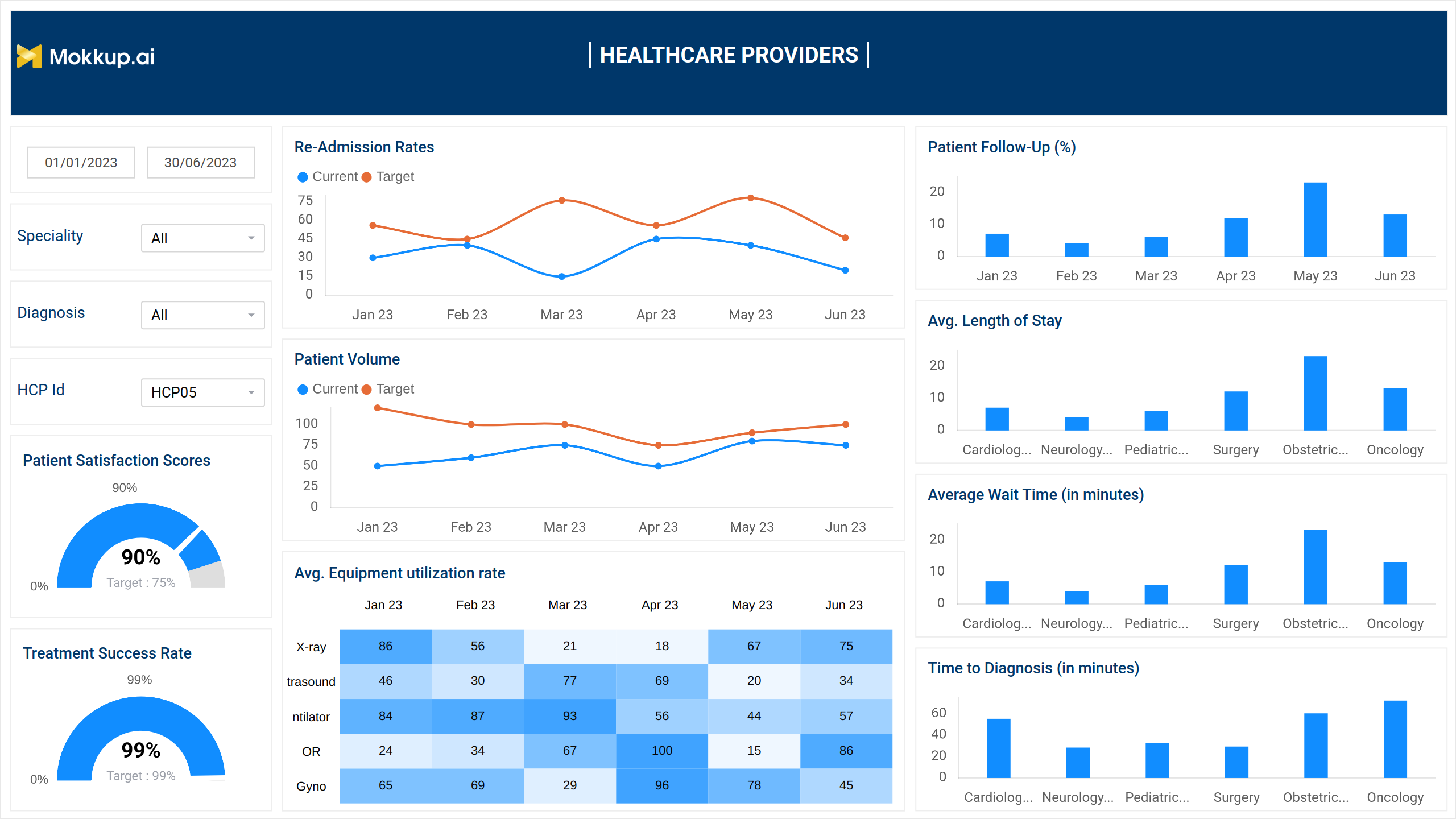This screenshot has height=819, width=1456.
Task: Click the Jan 23 bar in Patient Follow-Up
Action: (997, 245)
